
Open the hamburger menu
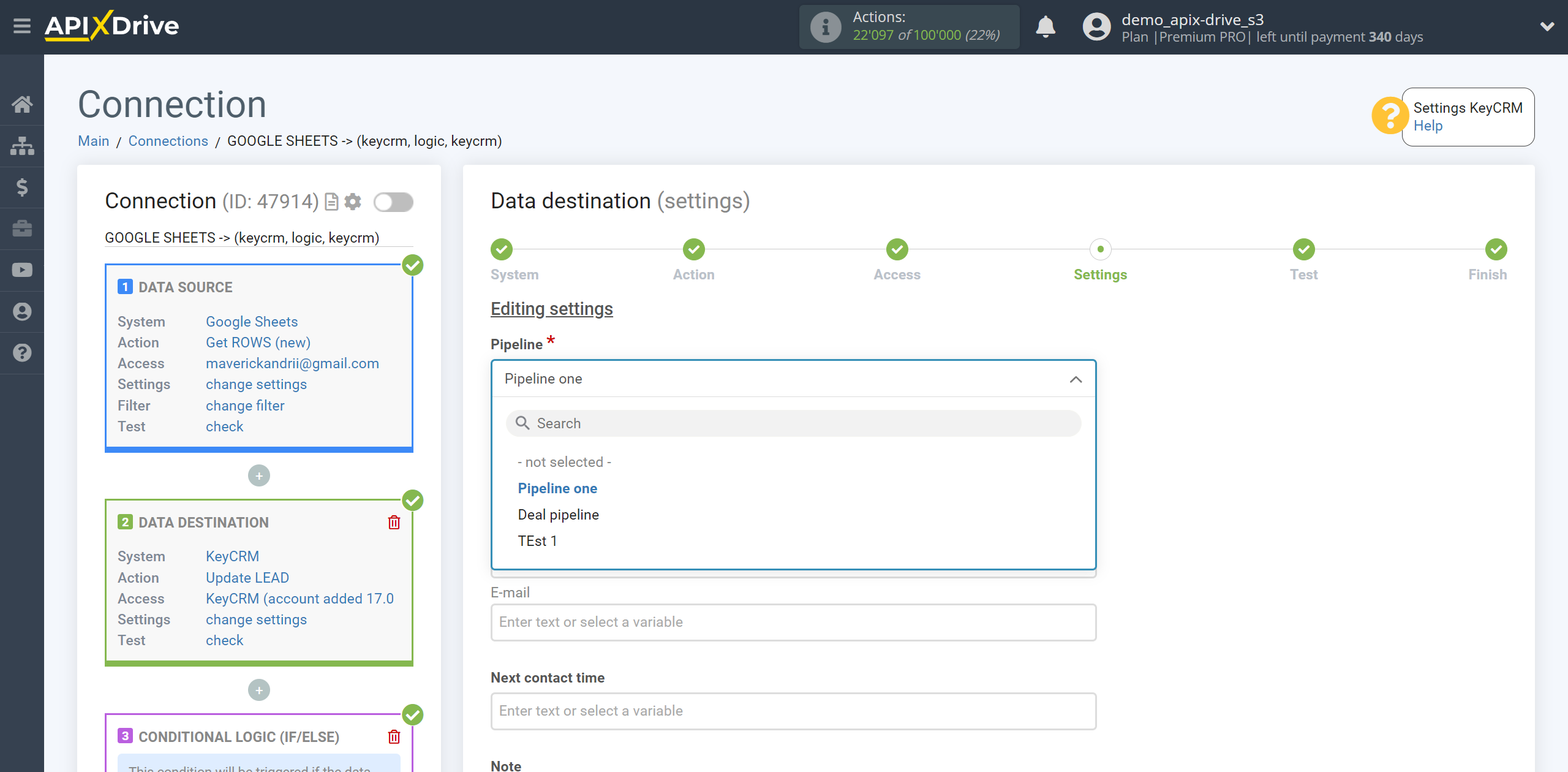[22, 26]
